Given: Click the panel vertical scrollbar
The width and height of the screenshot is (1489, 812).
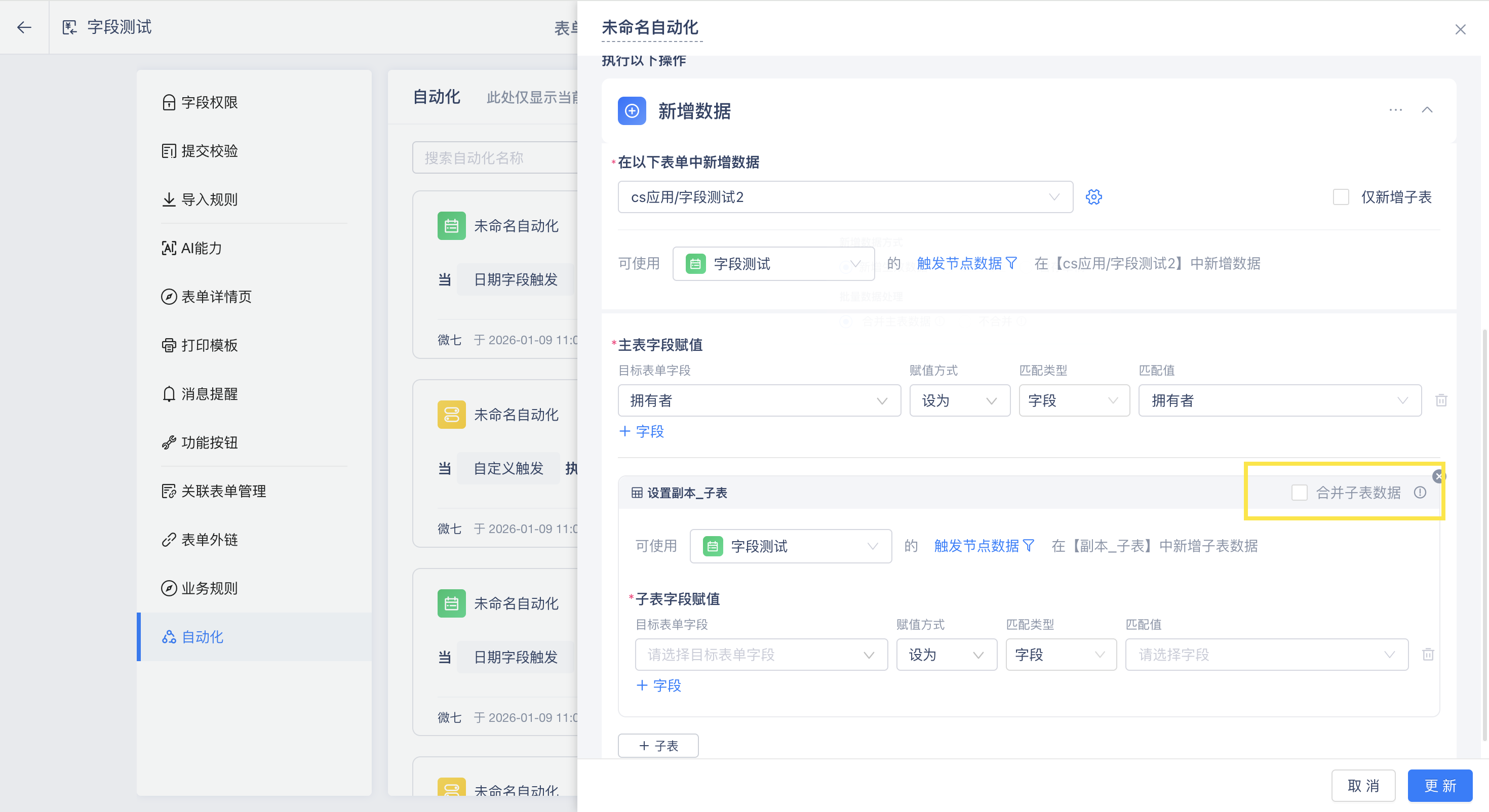Looking at the screenshot, I should coord(1484,535).
